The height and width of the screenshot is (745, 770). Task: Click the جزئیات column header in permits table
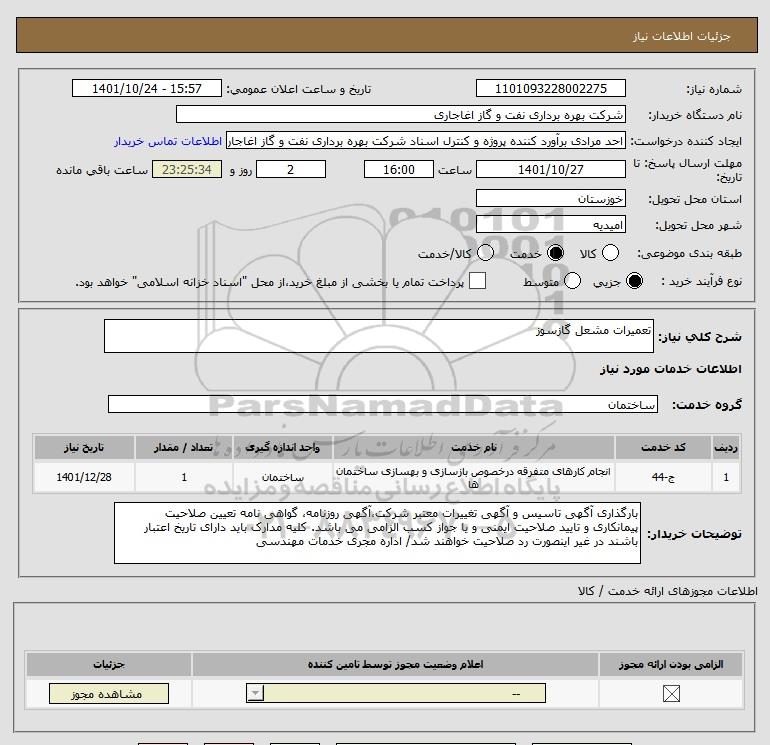pos(109,664)
